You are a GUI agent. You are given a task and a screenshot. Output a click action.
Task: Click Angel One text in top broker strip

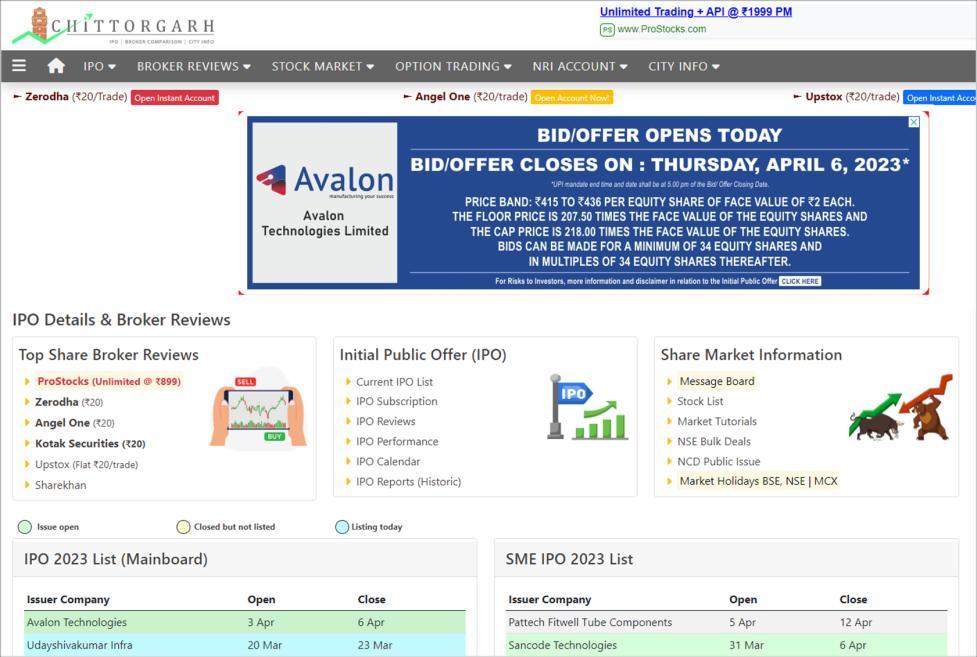click(x=442, y=97)
